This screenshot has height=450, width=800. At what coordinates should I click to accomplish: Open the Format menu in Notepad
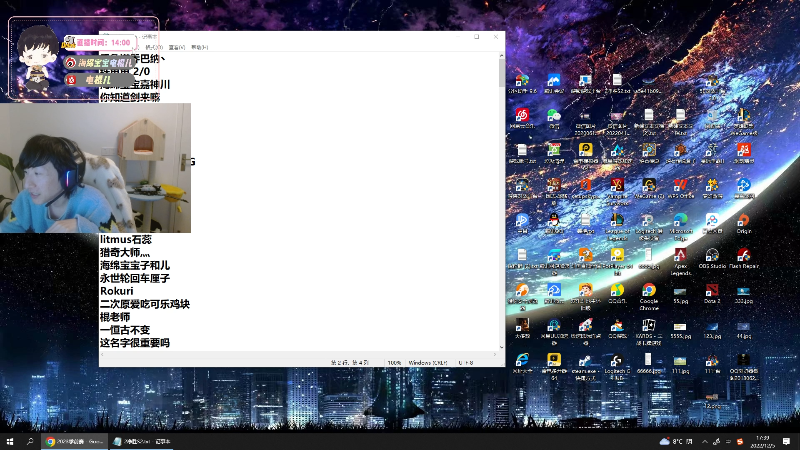[154, 47]
